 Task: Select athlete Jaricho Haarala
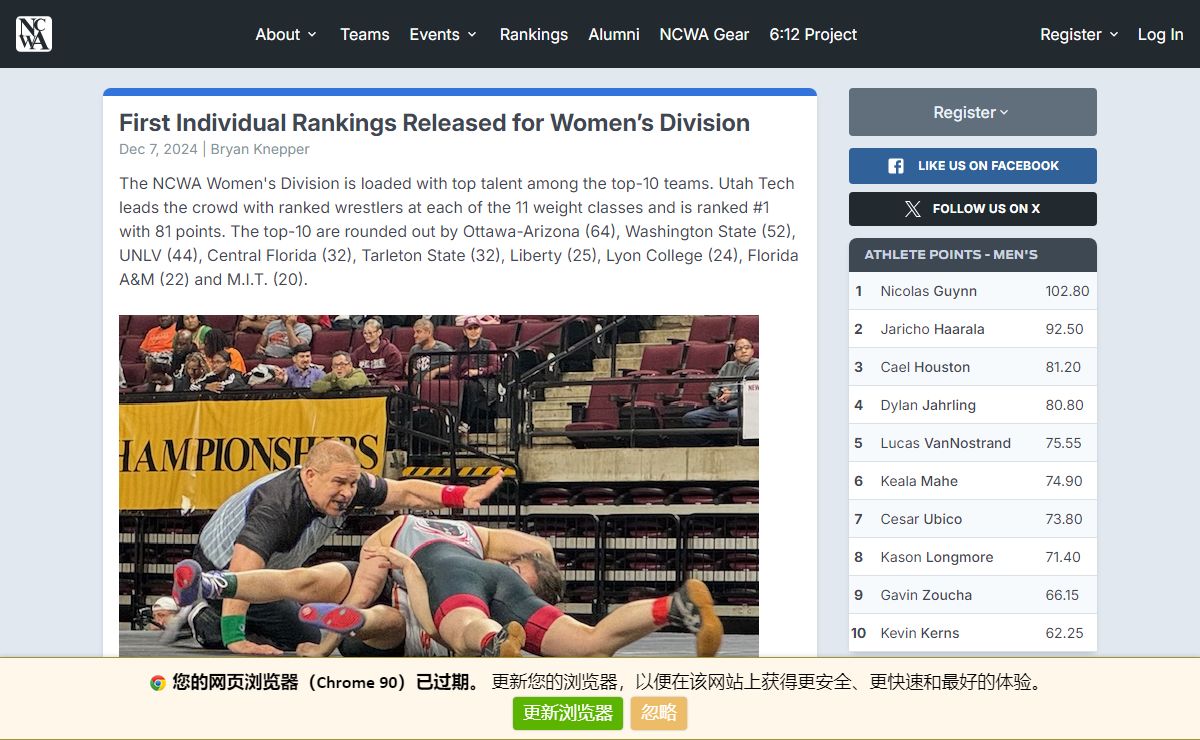pos(932,329)
